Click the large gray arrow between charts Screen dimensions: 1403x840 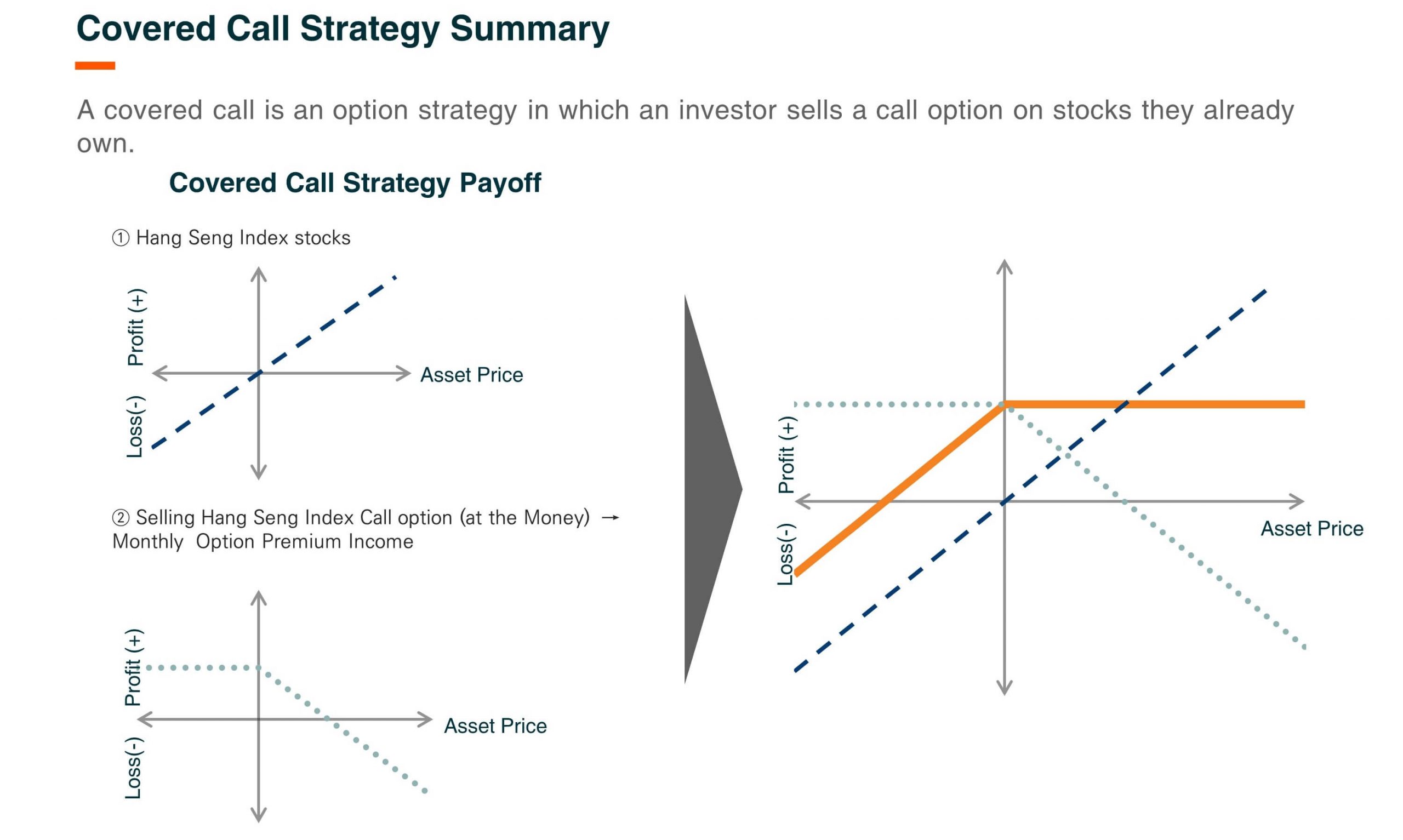click(x=712, y=489)
